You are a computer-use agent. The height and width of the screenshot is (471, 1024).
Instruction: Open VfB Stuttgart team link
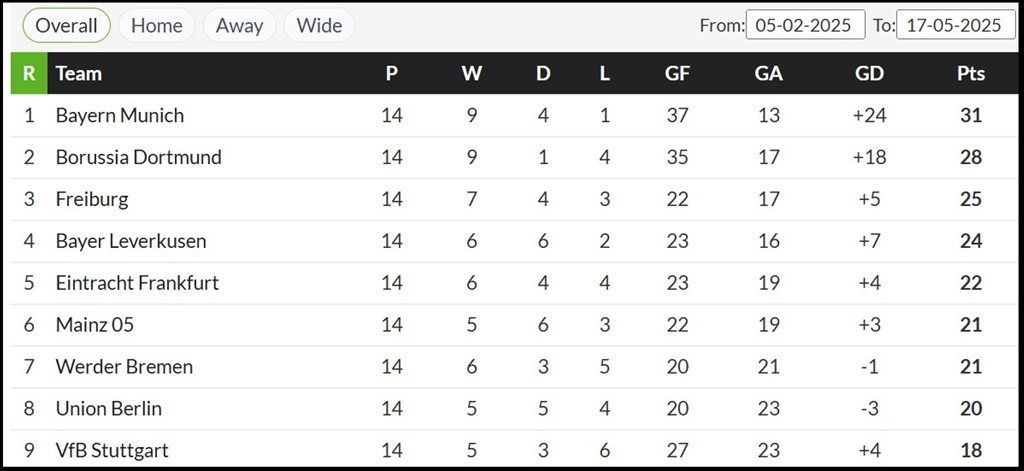click(112, 450)
